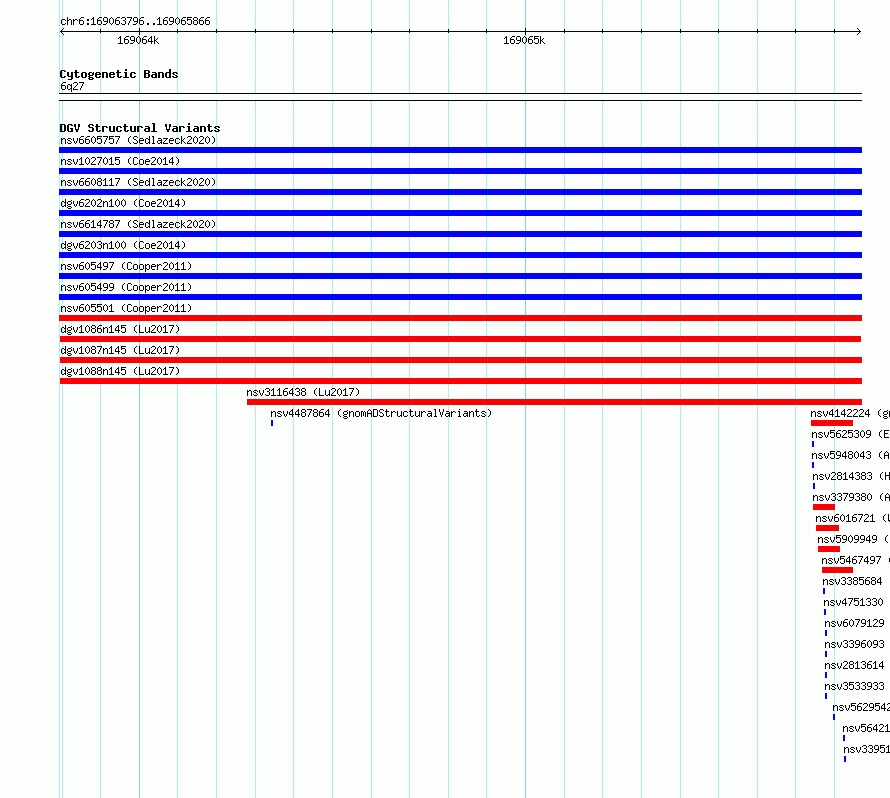Open variant nsv1027015 (Coe2014) label

coord(120,161)
